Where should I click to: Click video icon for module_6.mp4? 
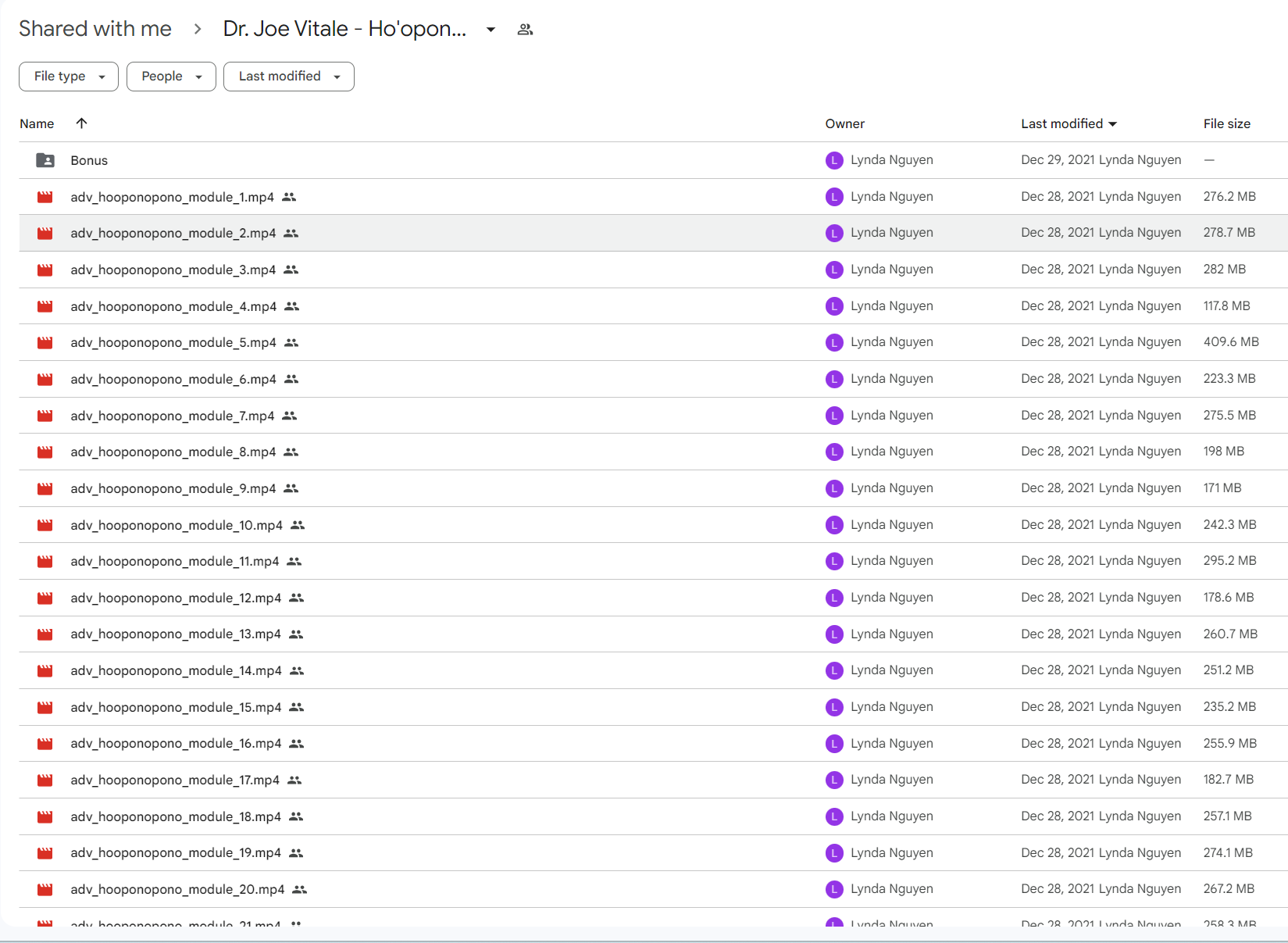[x=45, y=379]
